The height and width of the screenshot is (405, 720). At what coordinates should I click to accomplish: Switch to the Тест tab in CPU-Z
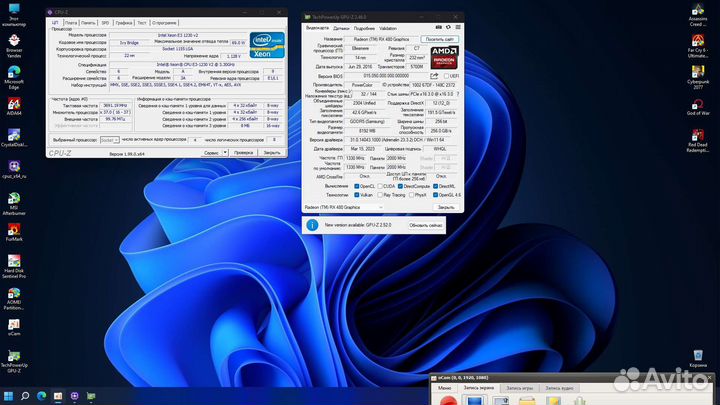142,22
